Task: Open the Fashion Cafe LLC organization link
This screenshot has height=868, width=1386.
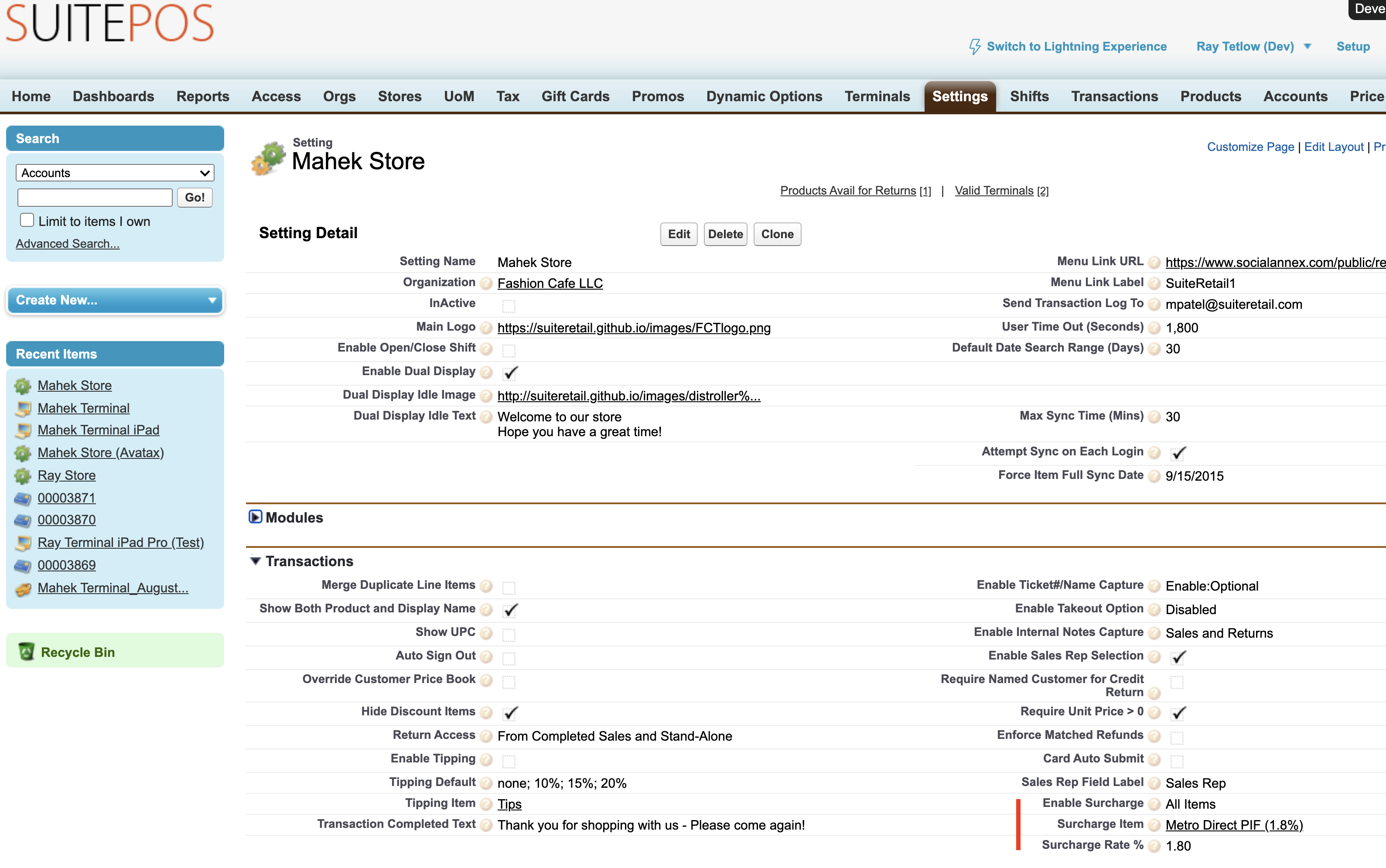Action: pos(549,284)
